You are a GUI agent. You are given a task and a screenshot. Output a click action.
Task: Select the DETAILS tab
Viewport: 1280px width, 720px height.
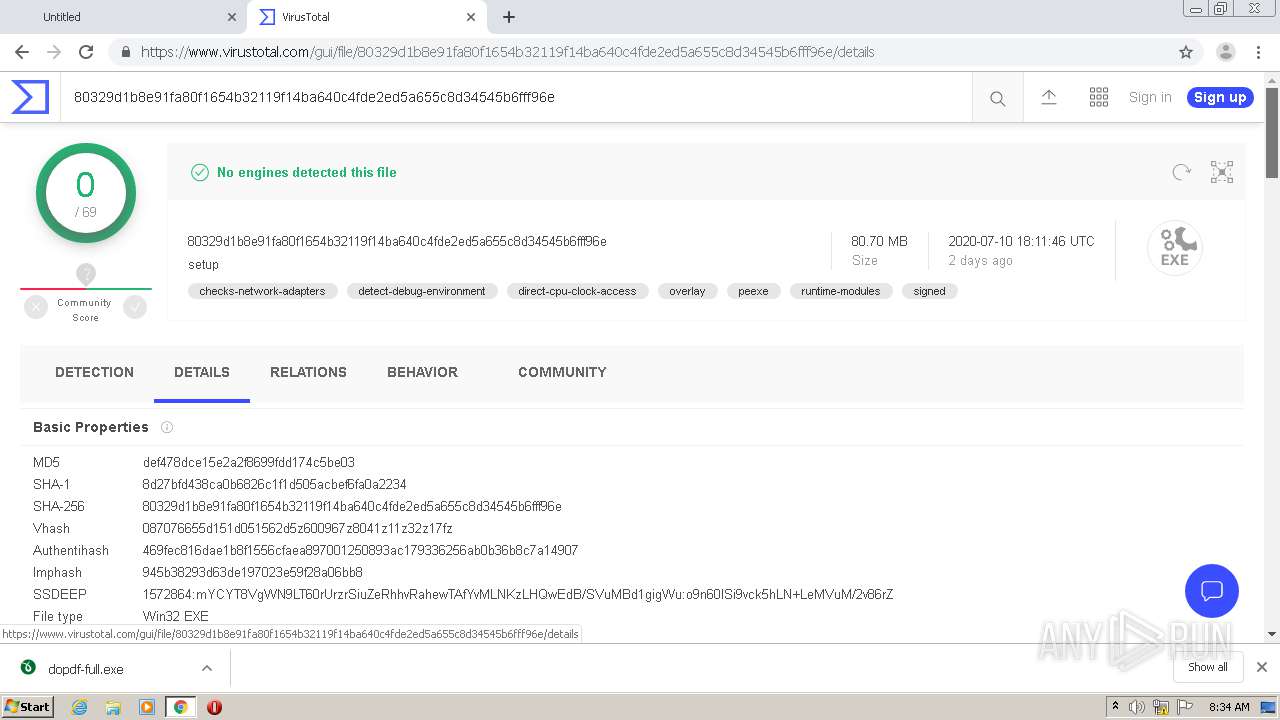(x=202, y=372)
